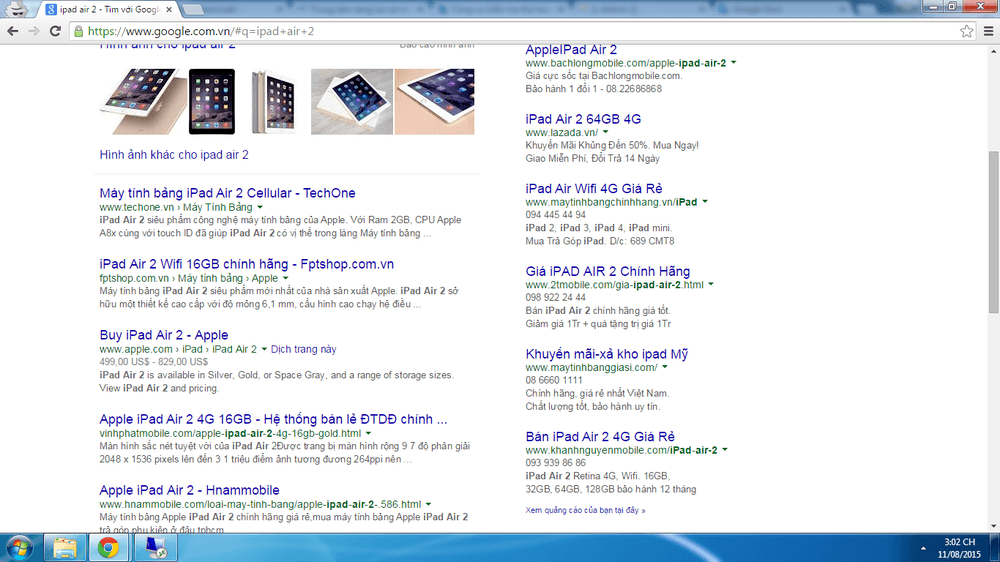1000x562 pixels.
Task: Click the www.lazada.vn green URL text
Action: (562, 133)
